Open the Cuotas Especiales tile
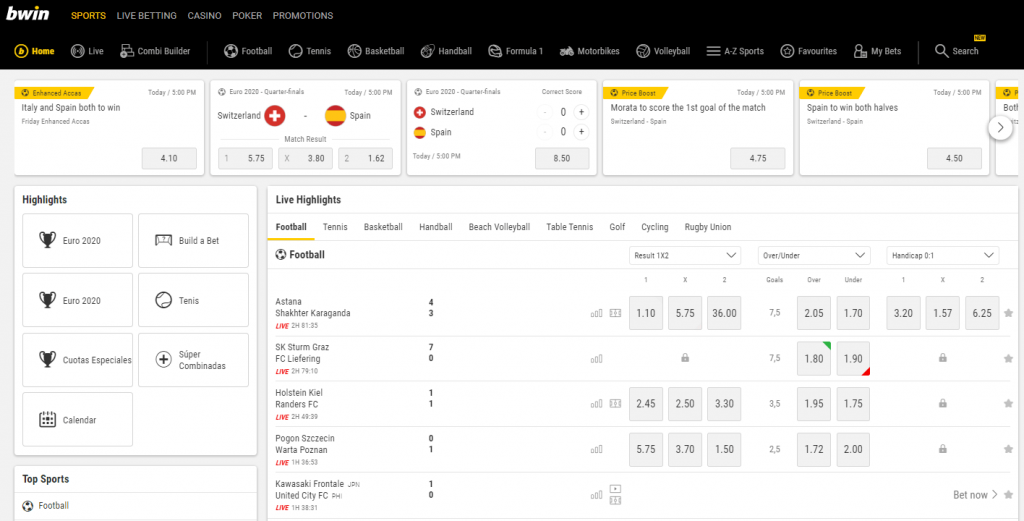This screenshot has width=1024, height=521. [78, 360]
